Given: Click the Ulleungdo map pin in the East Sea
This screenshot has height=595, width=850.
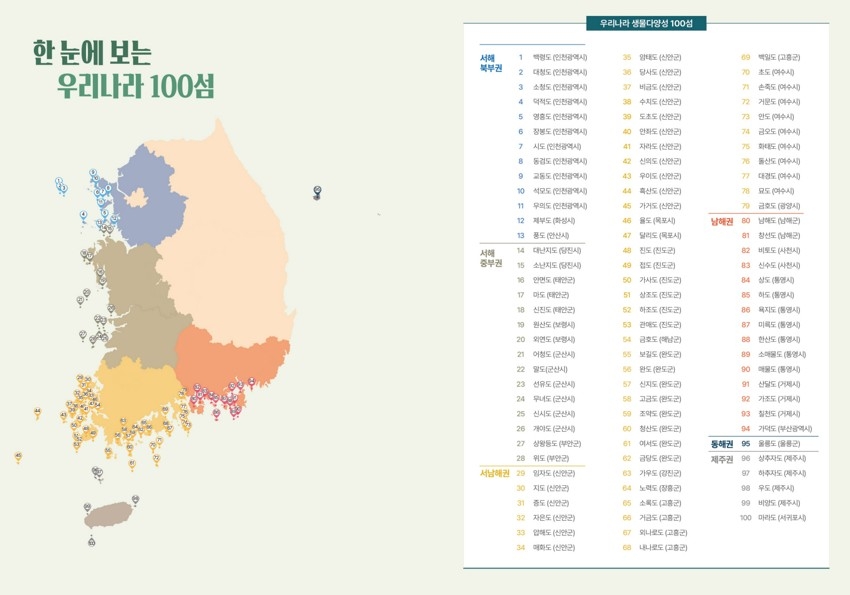Looking at the screenshot, I should (x=317, y=190).
